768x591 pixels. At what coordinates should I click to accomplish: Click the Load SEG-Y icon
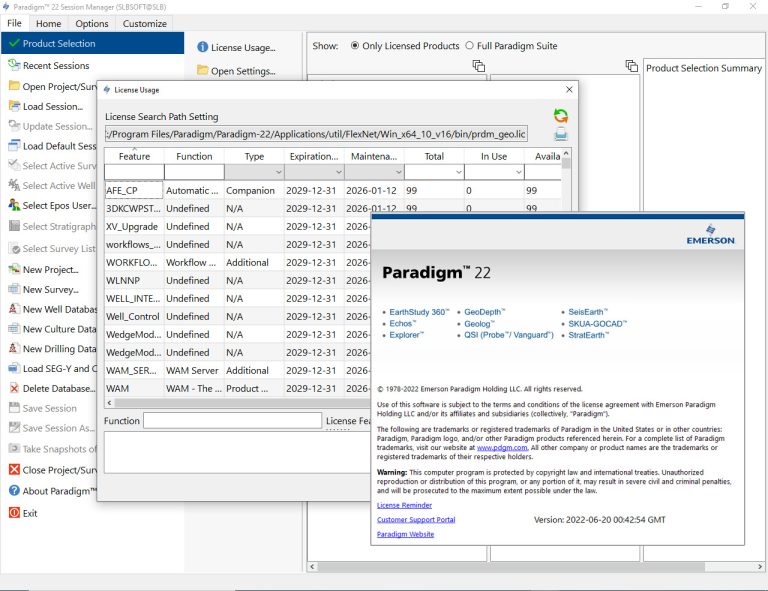[x=14, y=368]
